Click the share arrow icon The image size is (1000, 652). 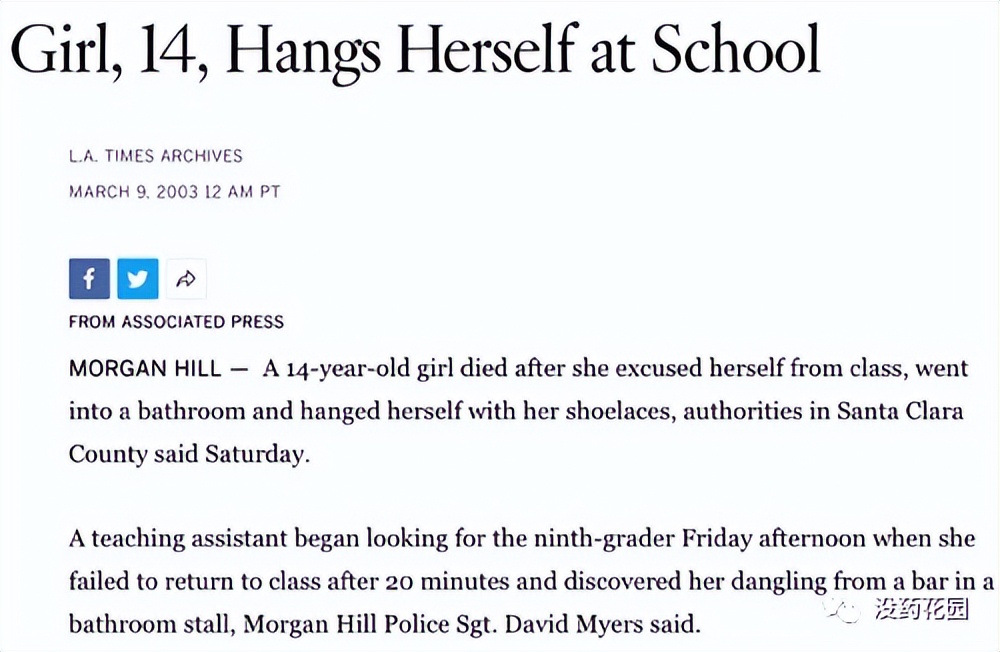click(185, 279)
